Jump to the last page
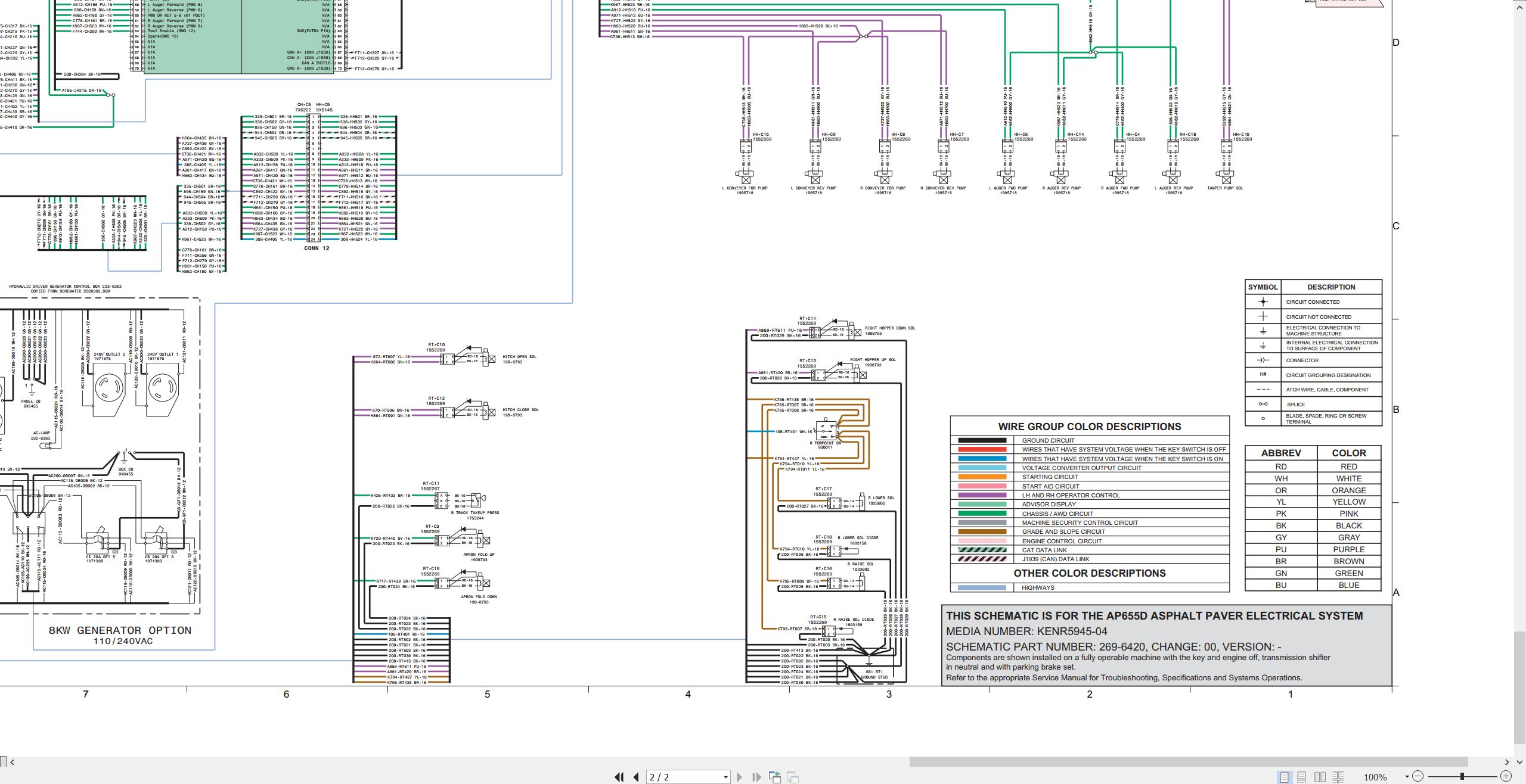Screen dimensions: 1526x784 (x=757, y=777)
